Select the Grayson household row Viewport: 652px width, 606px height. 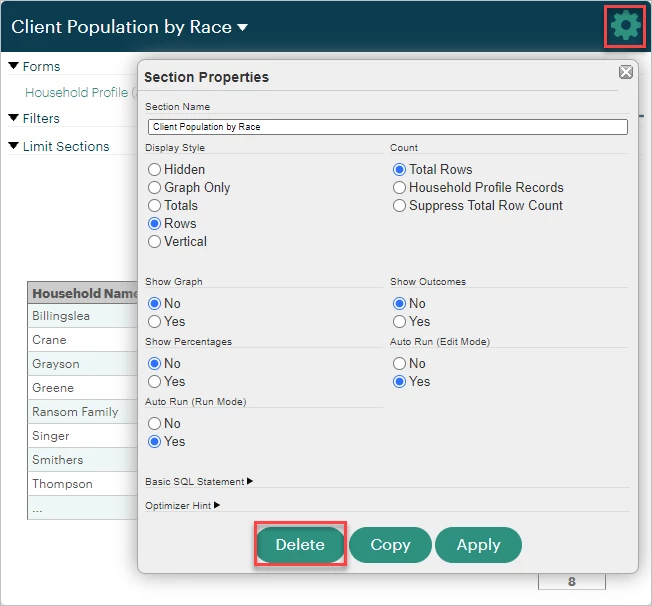point(83,364)
